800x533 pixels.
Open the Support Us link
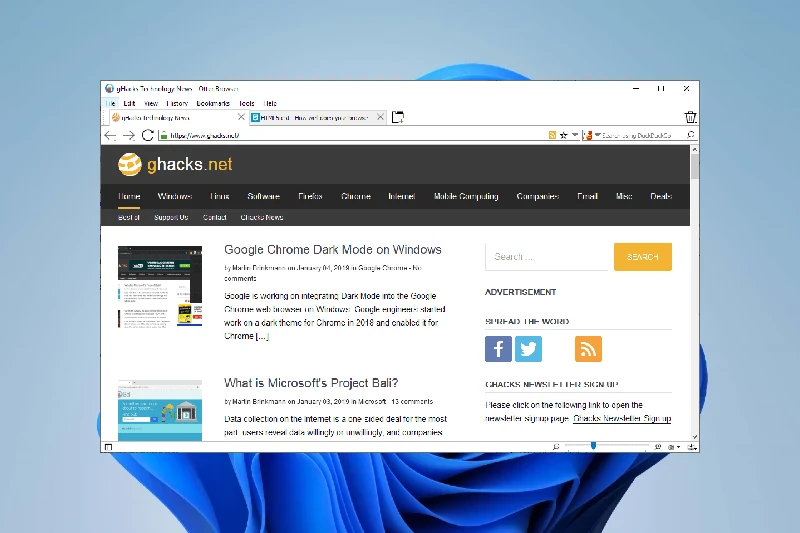pyautogui.click(x=171, y=217)
